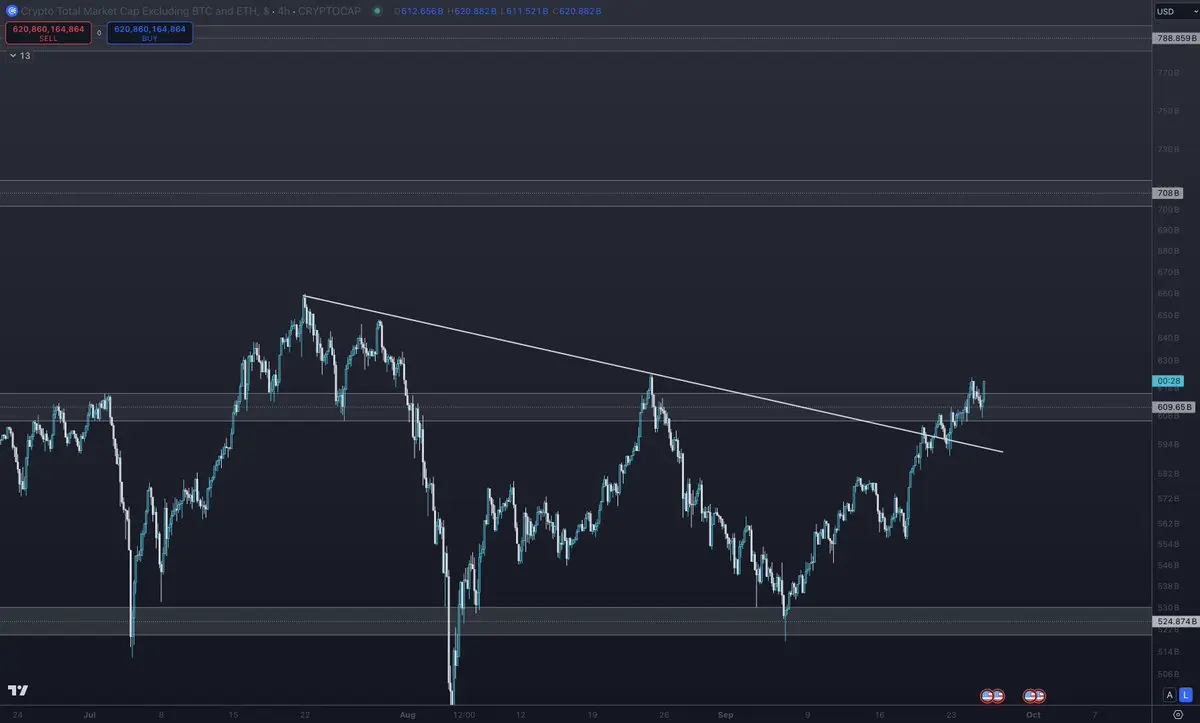The height and width of the screenshot is (723, 1200).
Task: Click the TradingView logo in chart corner
Action: click(18, 691)
